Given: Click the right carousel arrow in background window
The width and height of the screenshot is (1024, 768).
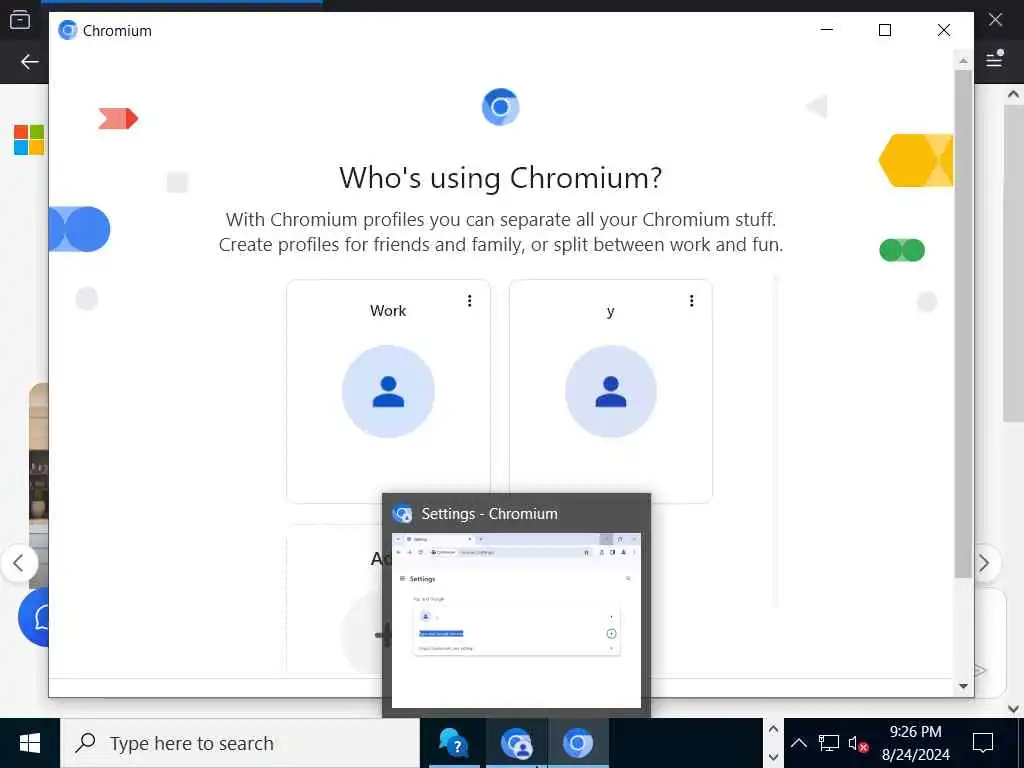Looking at the screenshot, I should pos(984,563).
